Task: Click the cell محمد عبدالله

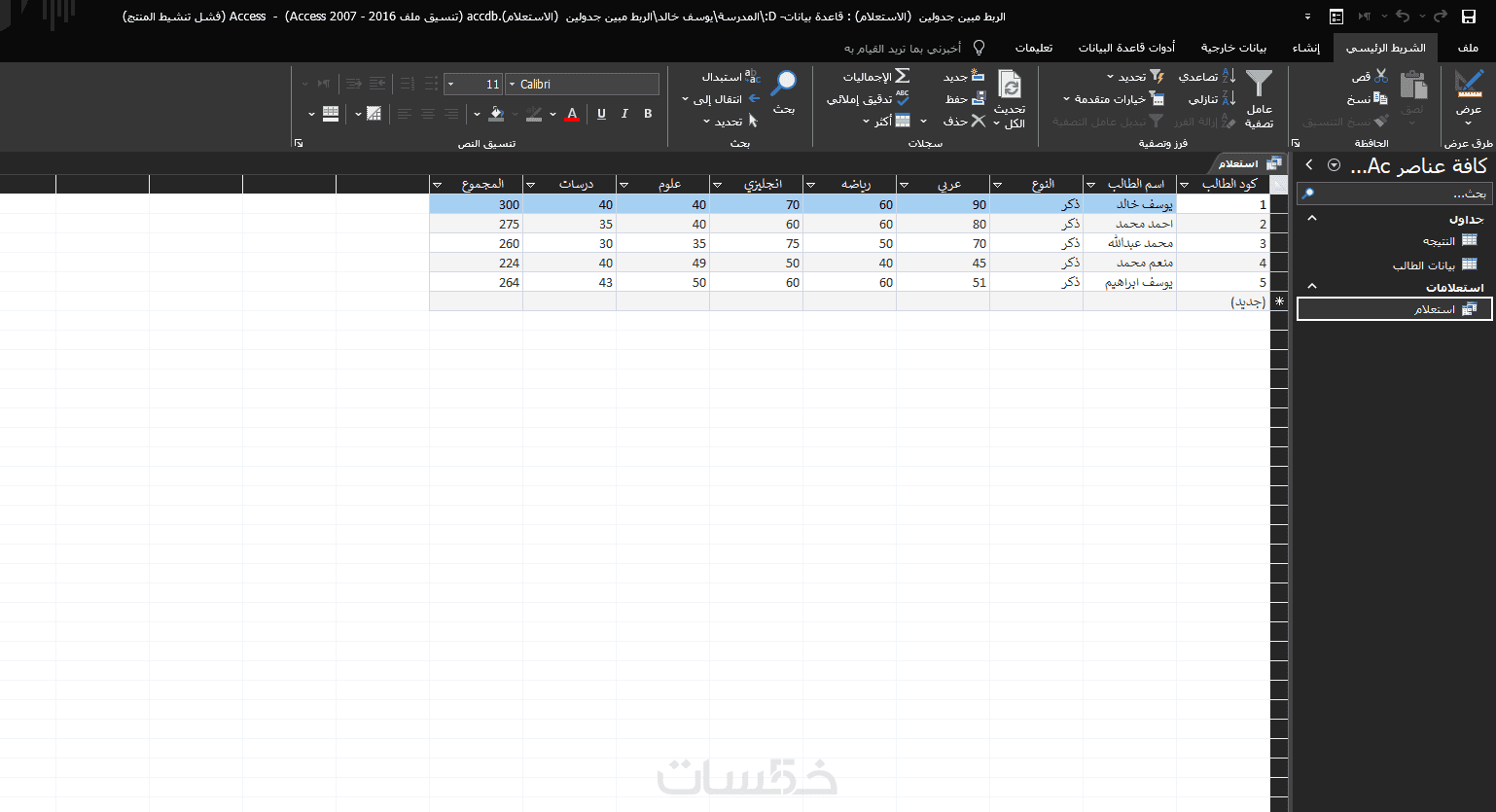Action: tap(1130, 243)
